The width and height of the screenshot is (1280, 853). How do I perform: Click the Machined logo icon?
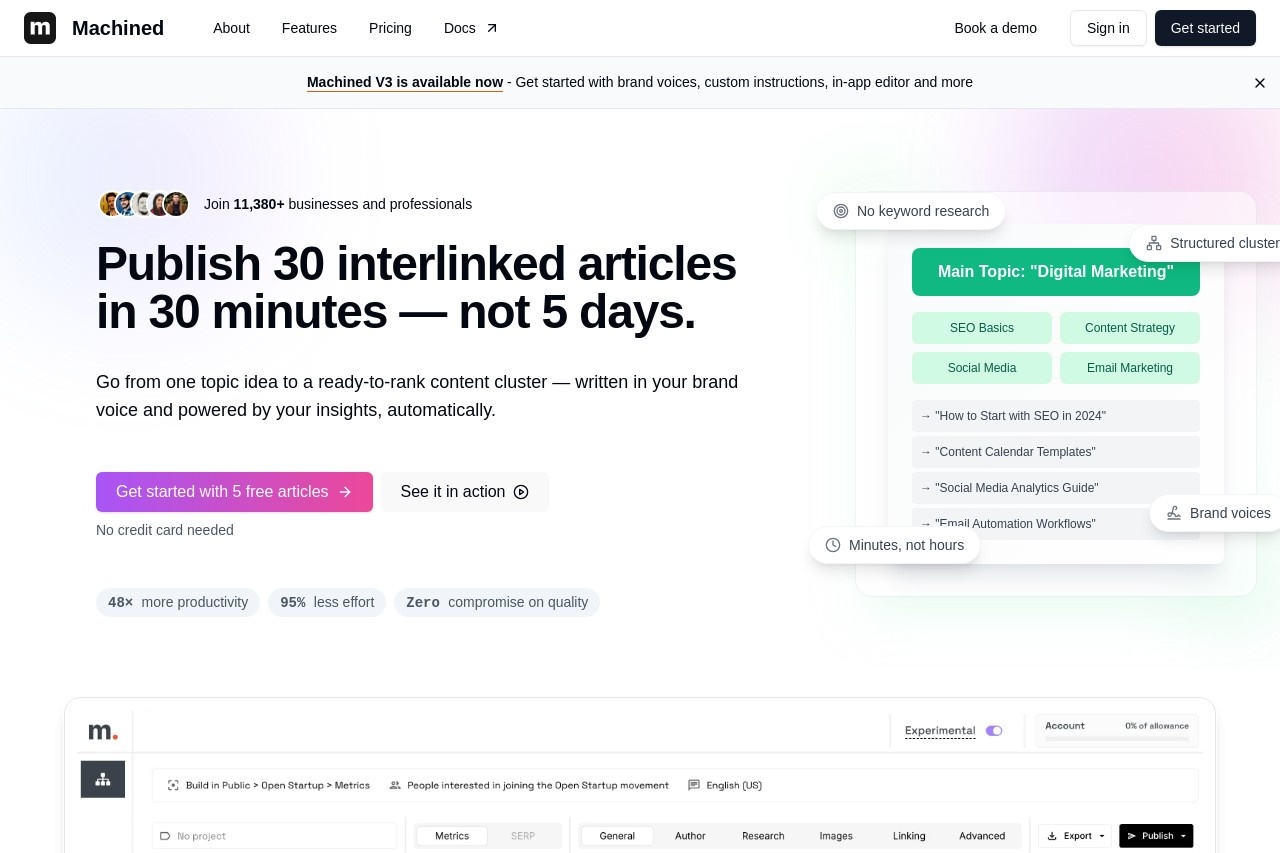coord(40,28)
